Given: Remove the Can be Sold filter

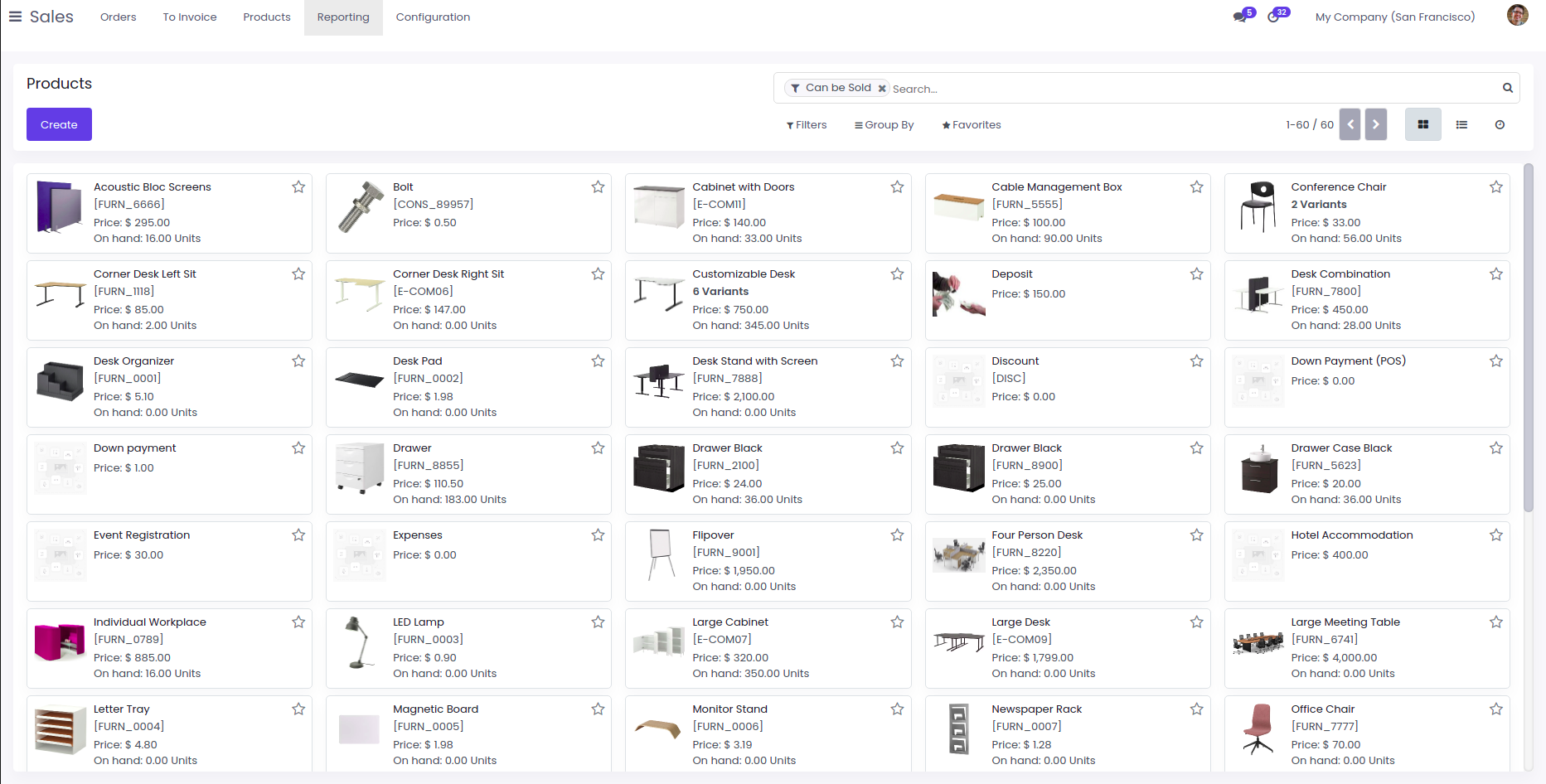Looking at the screenshot, I should pyautogui.click(x=882, y=88).
